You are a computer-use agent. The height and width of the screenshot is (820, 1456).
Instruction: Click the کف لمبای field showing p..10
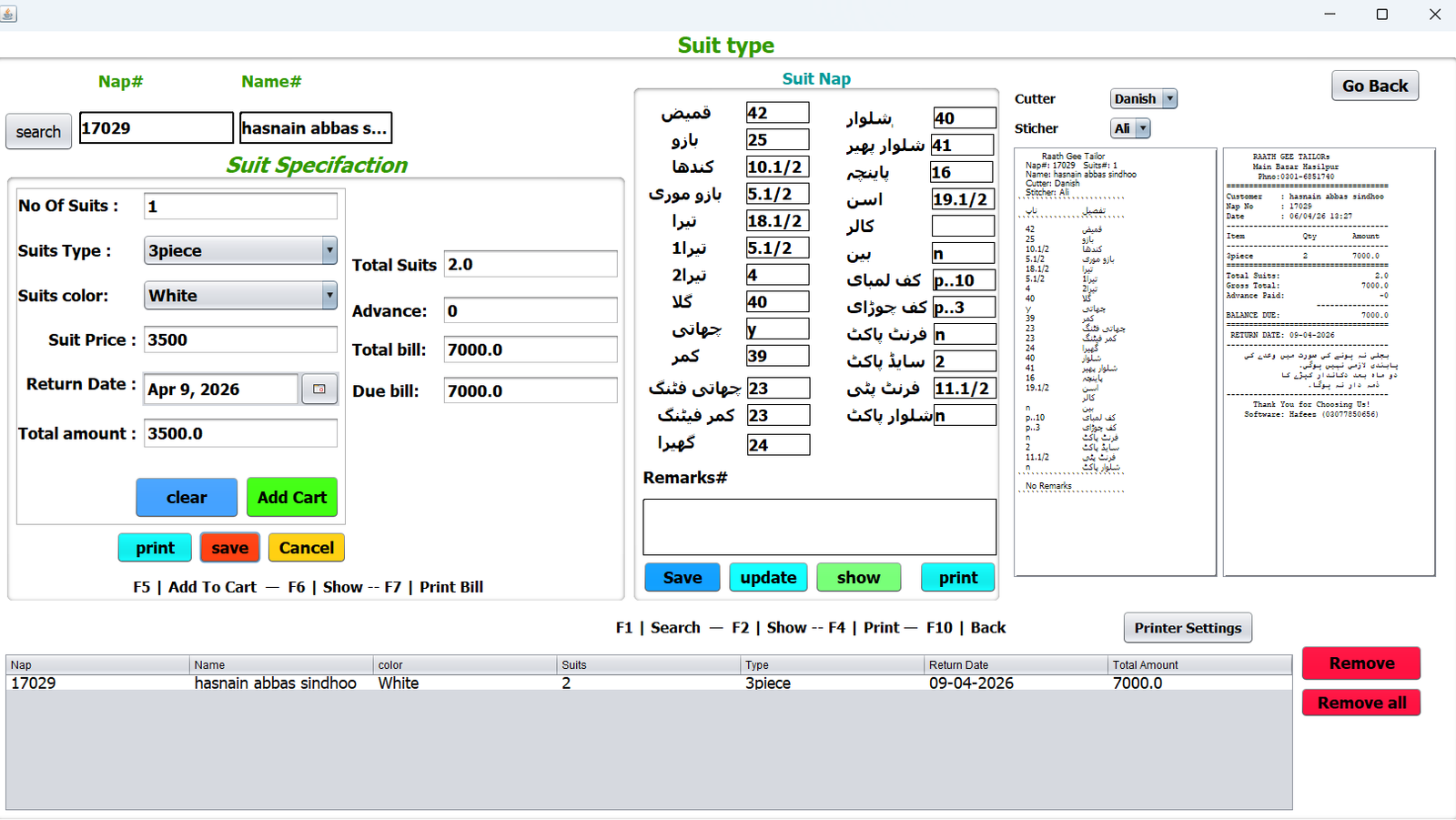[x=965, y=280]
